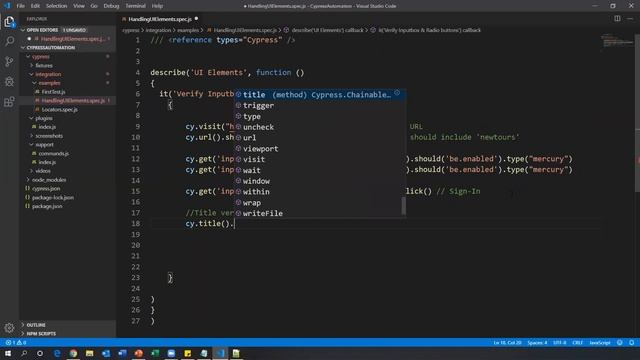Open FirstTest.js in the explorer

pyautogui.click(x=53, y=92)
